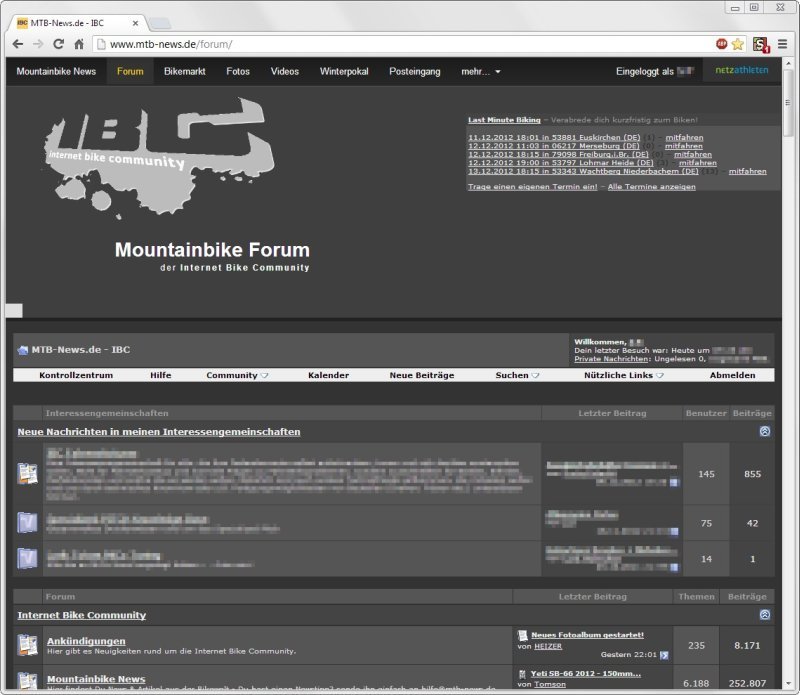Viewport: 800px width, 695px height.
Task: Click the S extension icon with red badge
Action: point(761,44)
